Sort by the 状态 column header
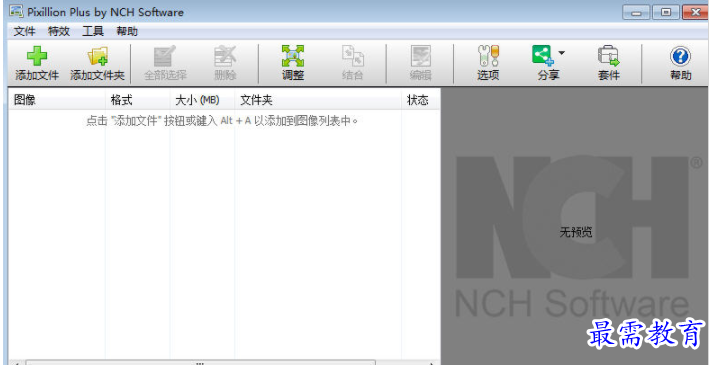Screen dimensions: 711x365 click(x=421, y=100)
